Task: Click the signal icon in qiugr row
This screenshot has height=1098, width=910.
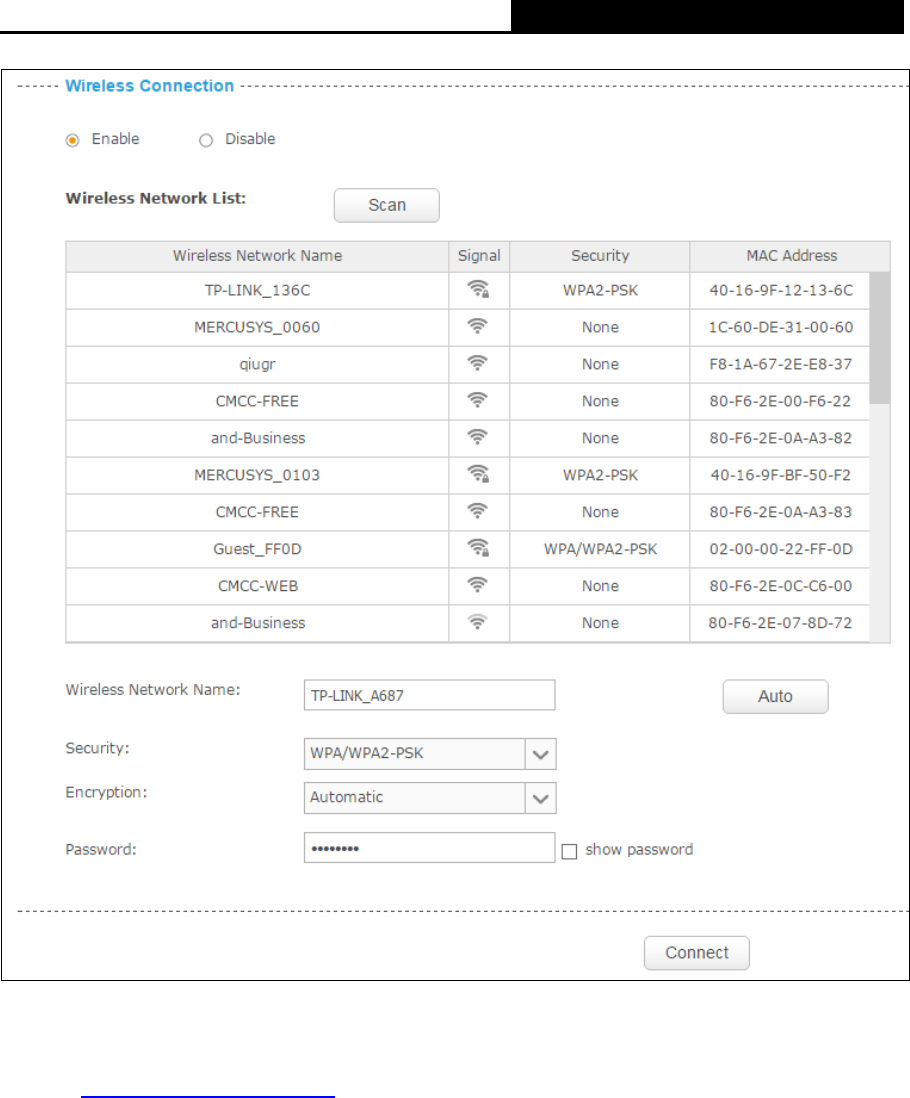Action: point(477,363)
